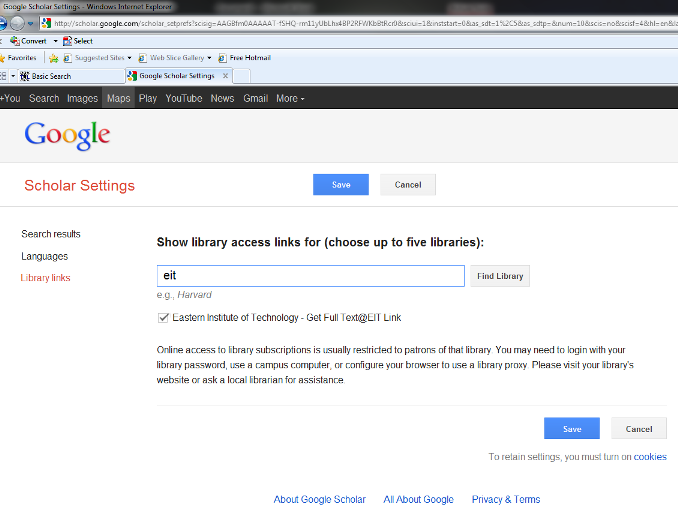
Task: Open Gmail in Google bar
Action: 256,99
